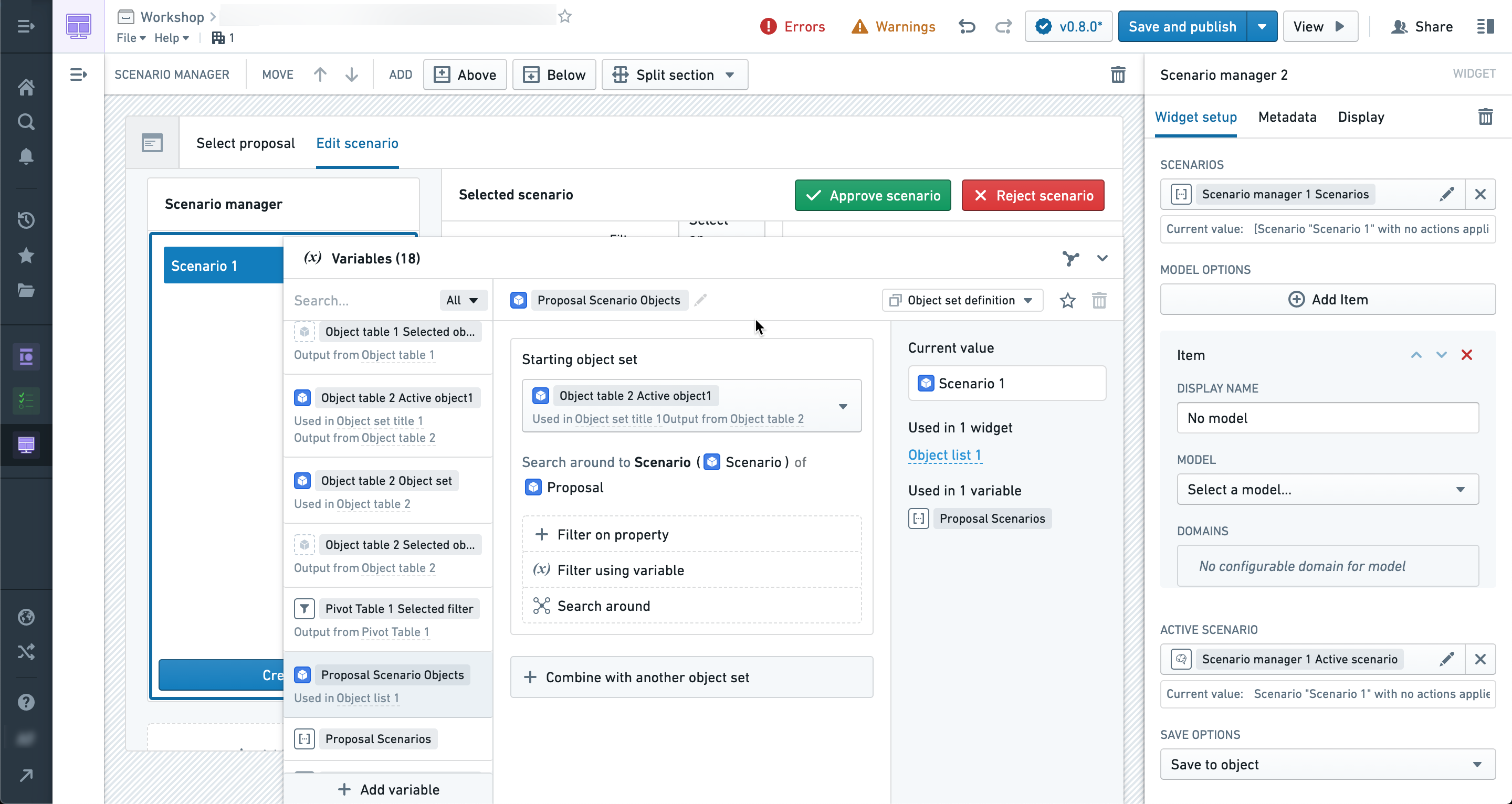This screenshot has height=804, width=1512.
Task: Open the Favorites star in left sidebar
Action: pyautogui.click(x=26, y=255)
